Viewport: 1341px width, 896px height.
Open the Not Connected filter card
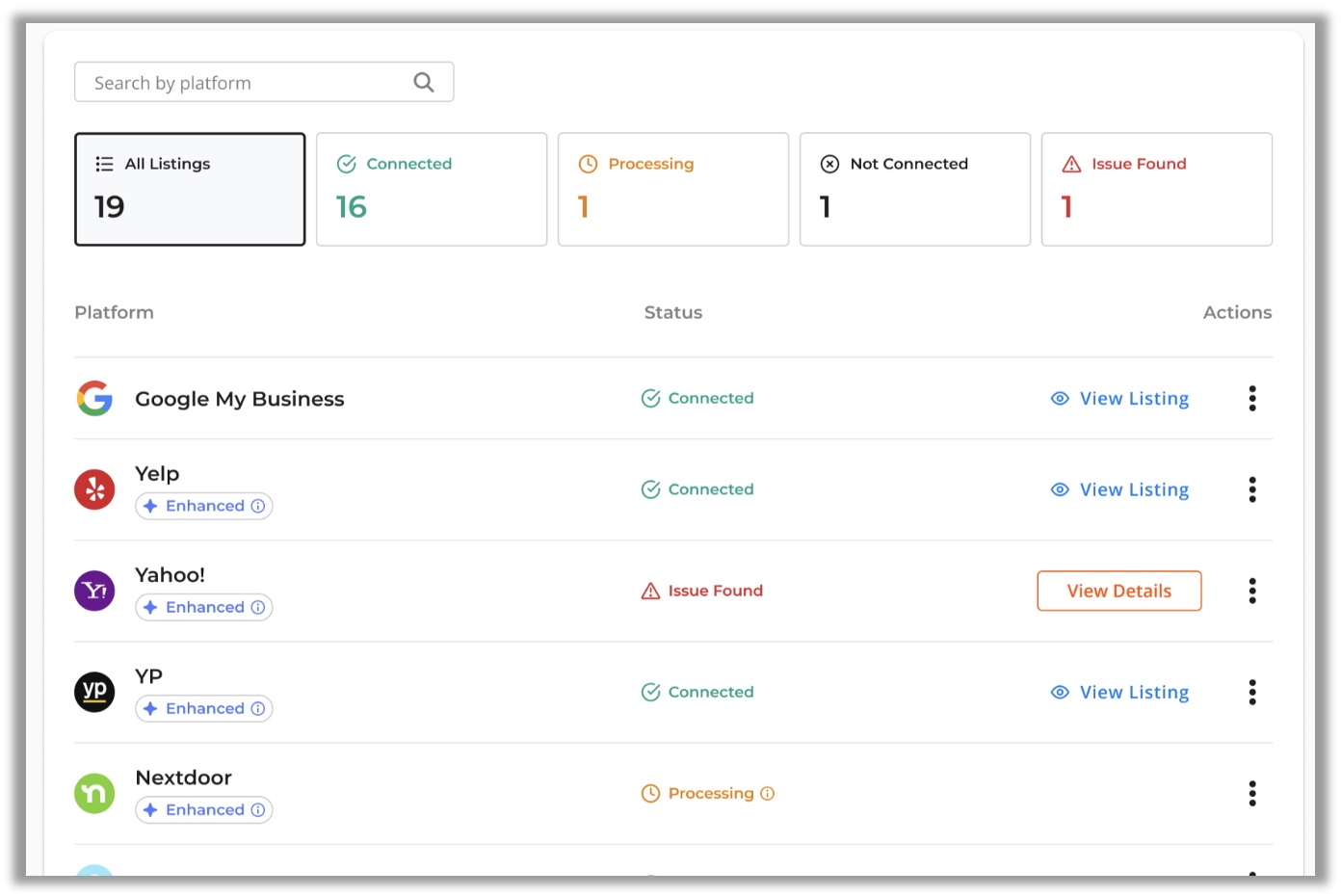click(x=915, y=189)
